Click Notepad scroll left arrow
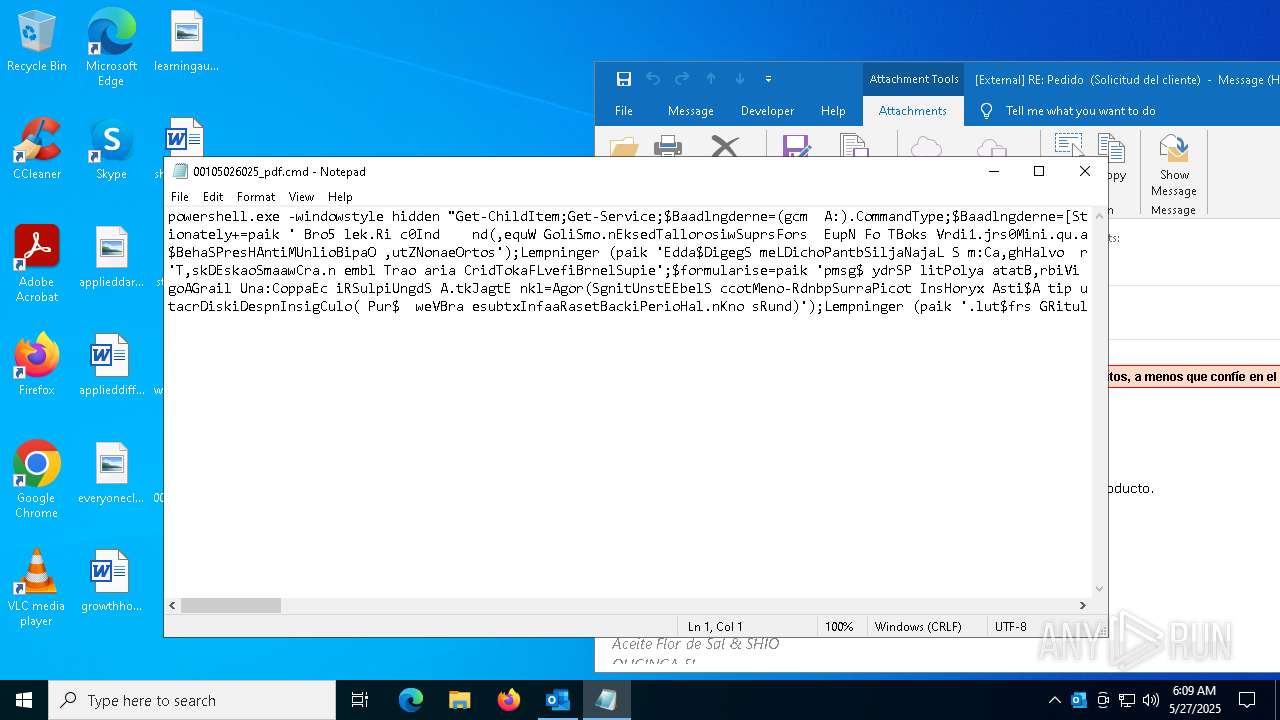This screenshot has height=720, width=1280. click(172, 605)
